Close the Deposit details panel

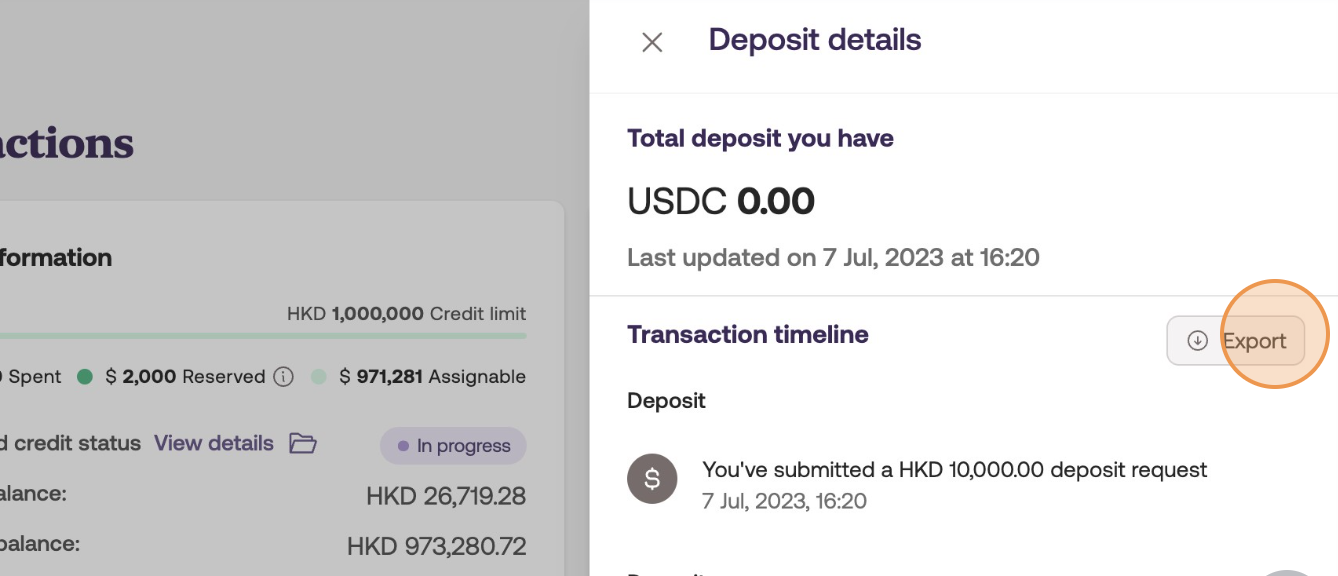click(x=652, y=42)
